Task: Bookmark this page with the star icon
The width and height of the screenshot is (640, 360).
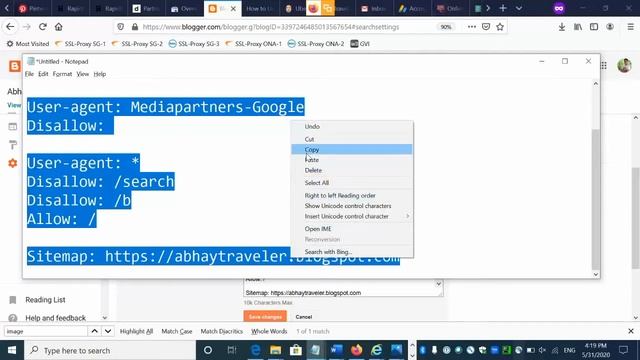Action: (x=500, y=27)
